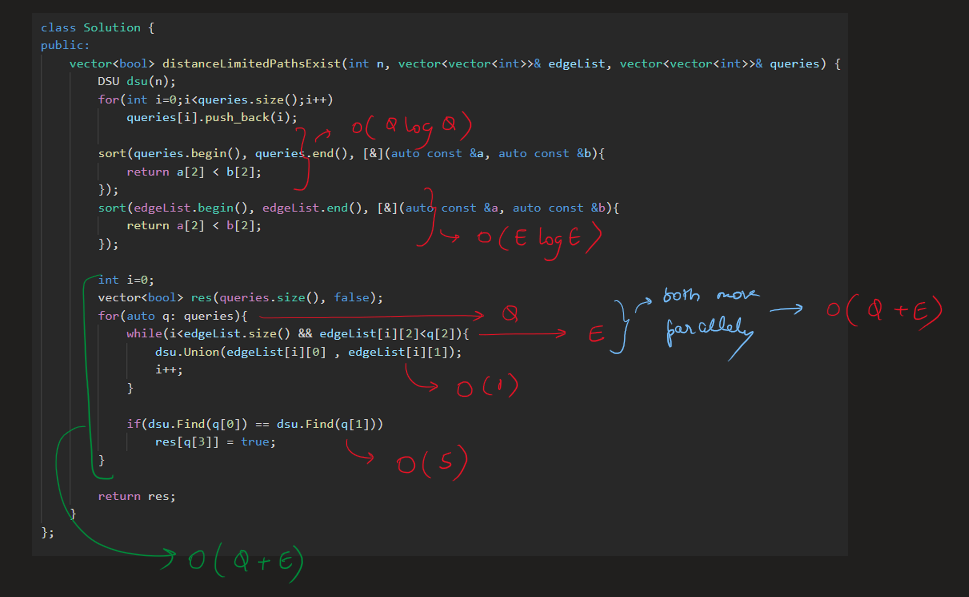Click the 'res[q[3]] = true;' statement
Screen dimensions: 969x597
pos(214,441)
